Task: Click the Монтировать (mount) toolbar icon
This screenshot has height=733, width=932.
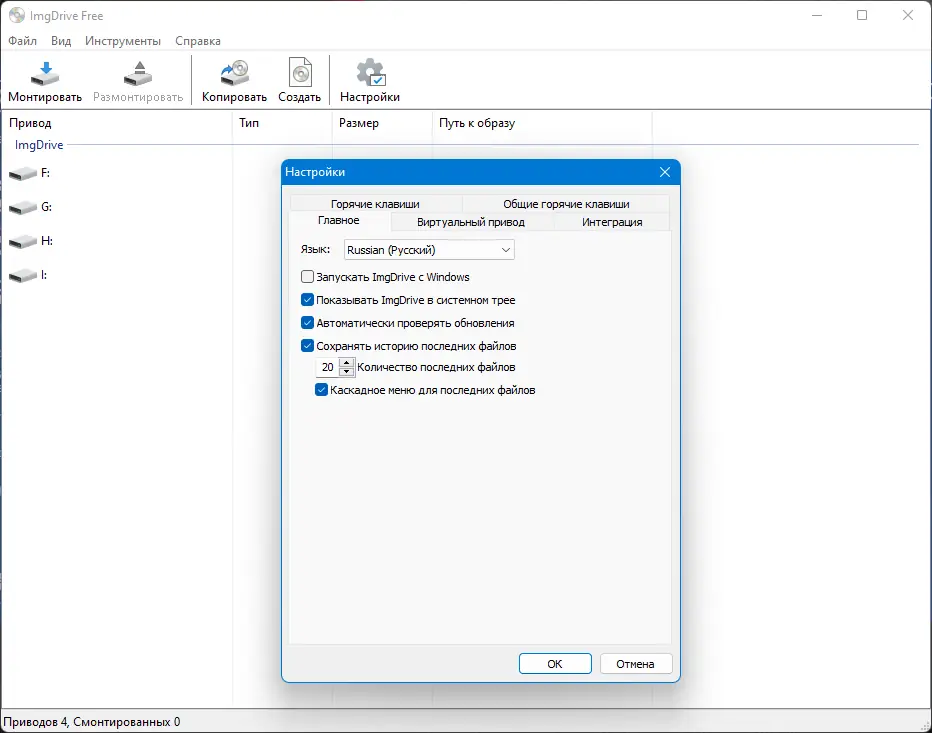Action: tap(45, 74)
